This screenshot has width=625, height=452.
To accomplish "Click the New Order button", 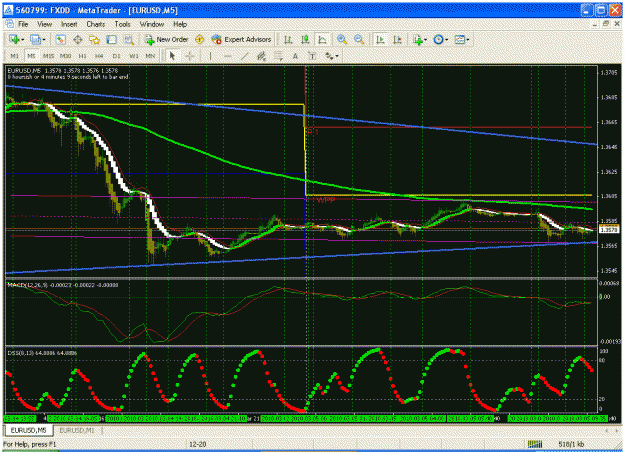I will (166, 39).
